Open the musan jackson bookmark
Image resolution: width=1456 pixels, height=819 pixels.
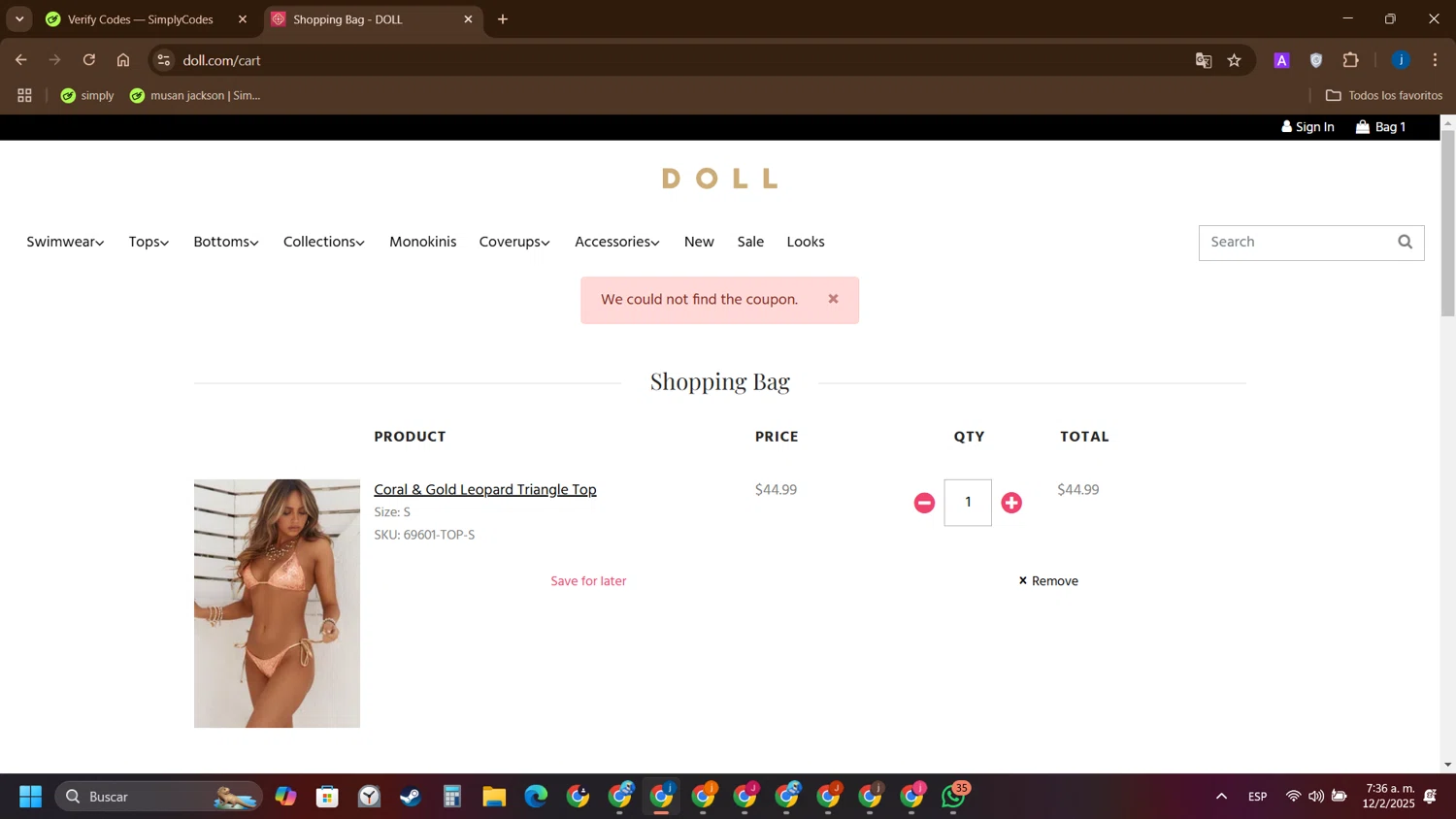[x=195, y=95]
